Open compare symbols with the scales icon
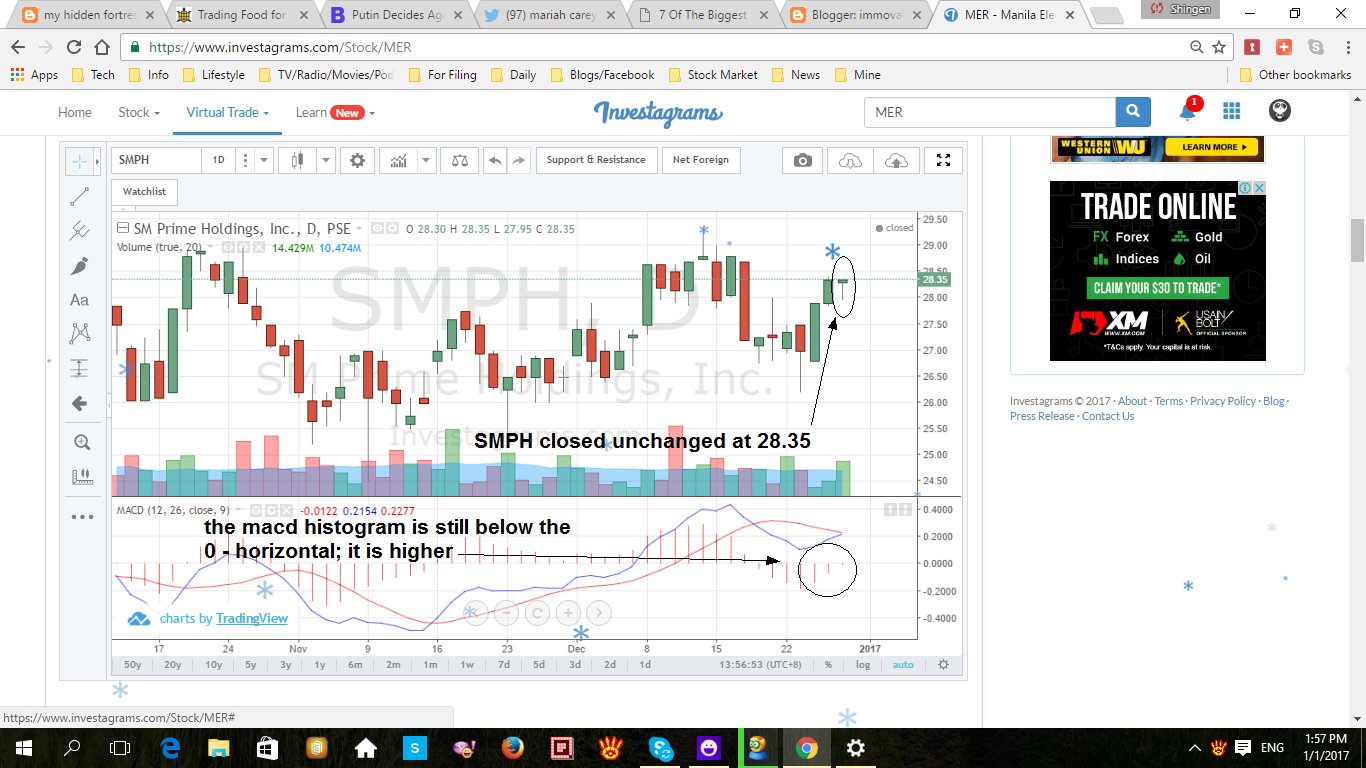 pos(459,160)
